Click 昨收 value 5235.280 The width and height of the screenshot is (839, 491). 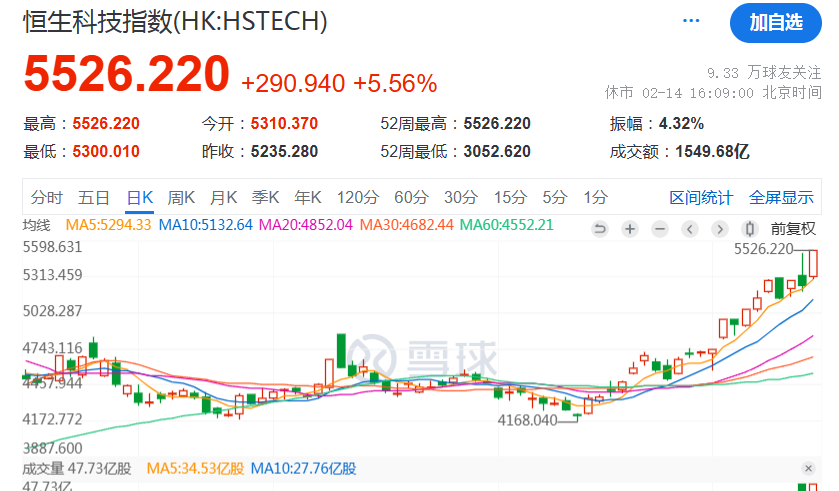(x=284, y=151)
